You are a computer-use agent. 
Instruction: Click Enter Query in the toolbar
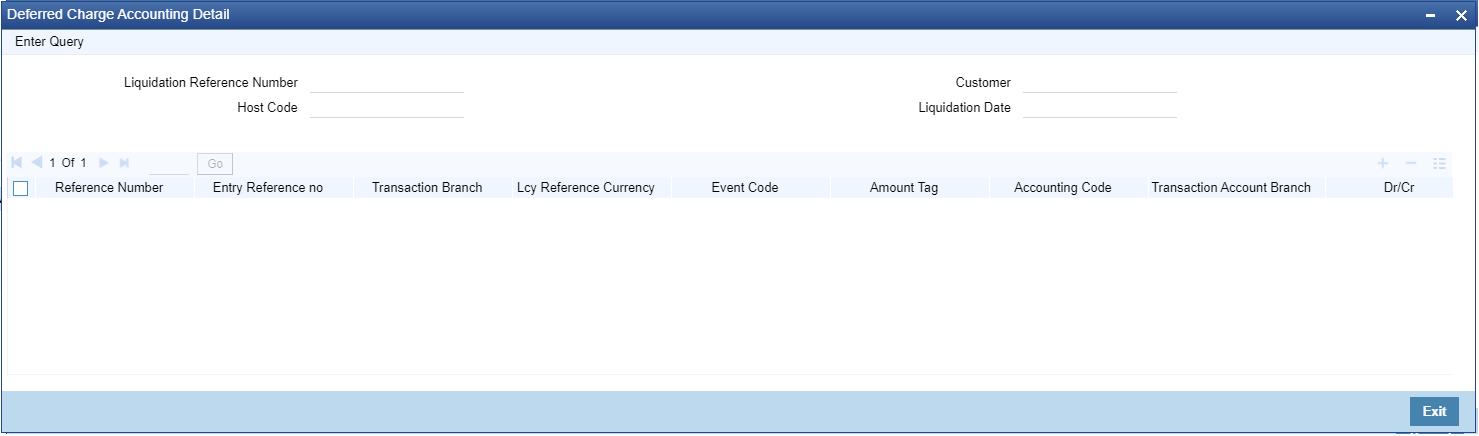point(49,42)
